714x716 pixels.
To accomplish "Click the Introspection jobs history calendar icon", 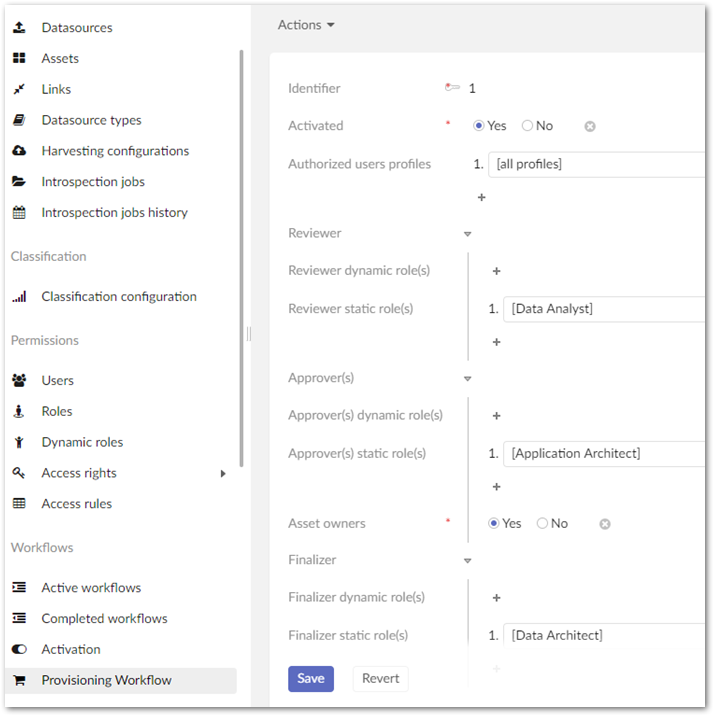I will click(x=19, y=213).
